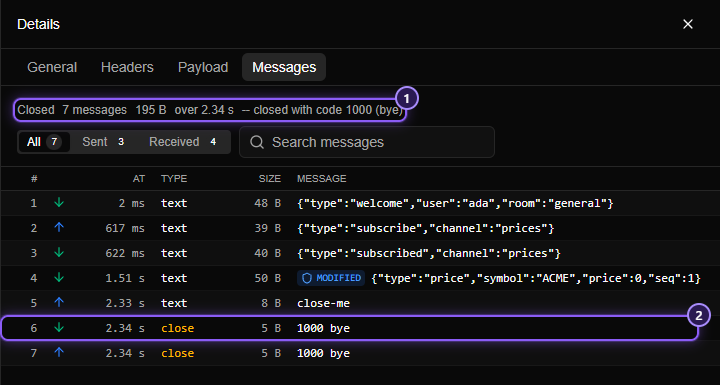This screenshot has width=720, height=385.
Task: Click the '195 B' total size
Action: [x=151, y=110]
